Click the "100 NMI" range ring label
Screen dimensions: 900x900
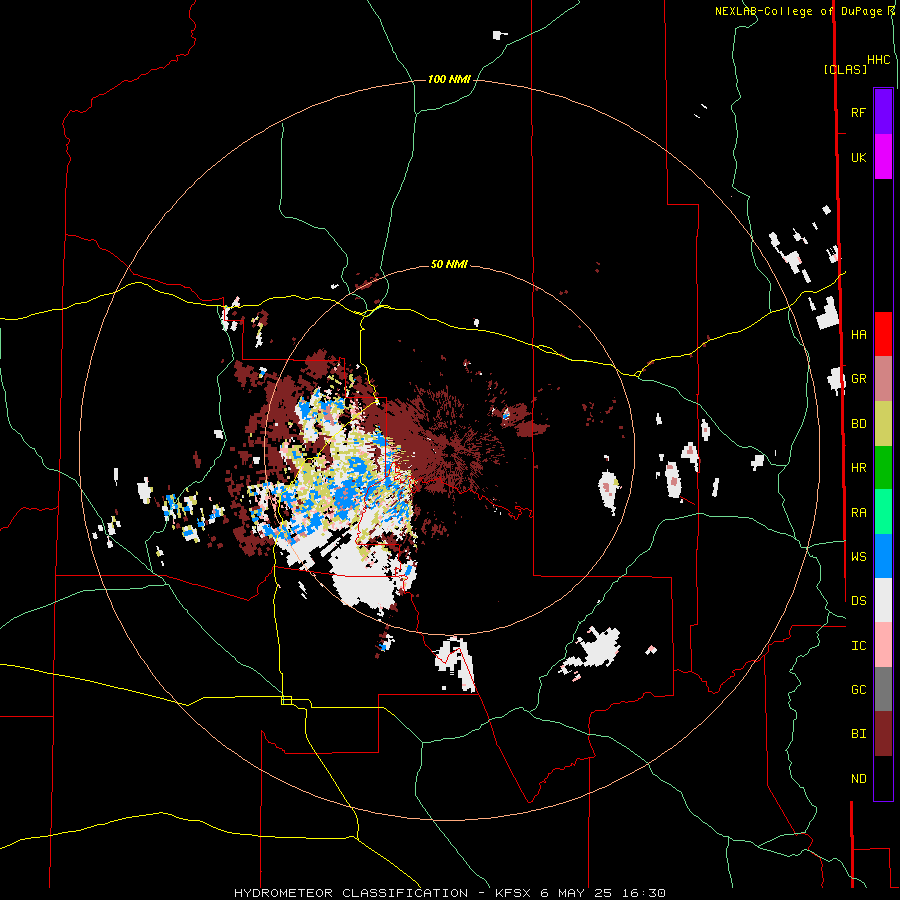[x=449, y=79]
